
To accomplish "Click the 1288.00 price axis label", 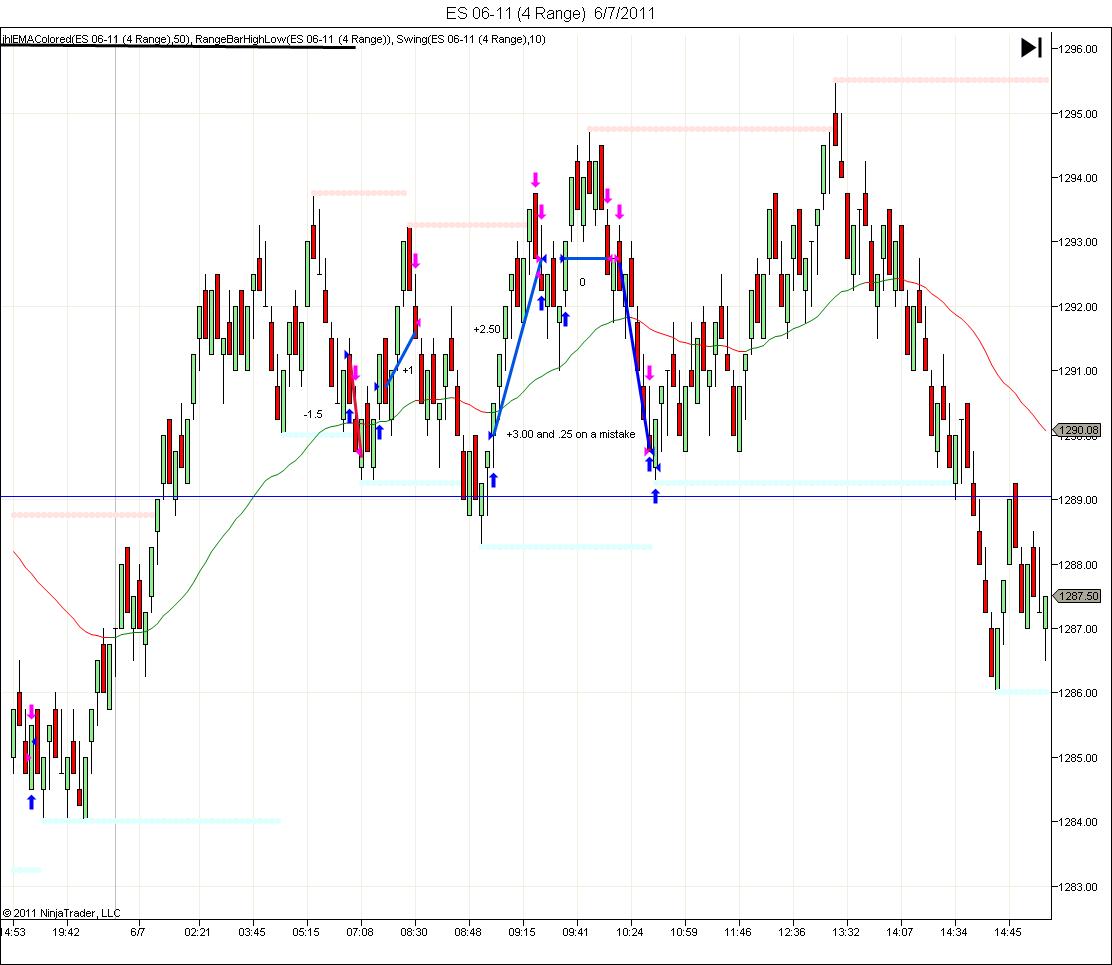I will [x=1078, y=565].
